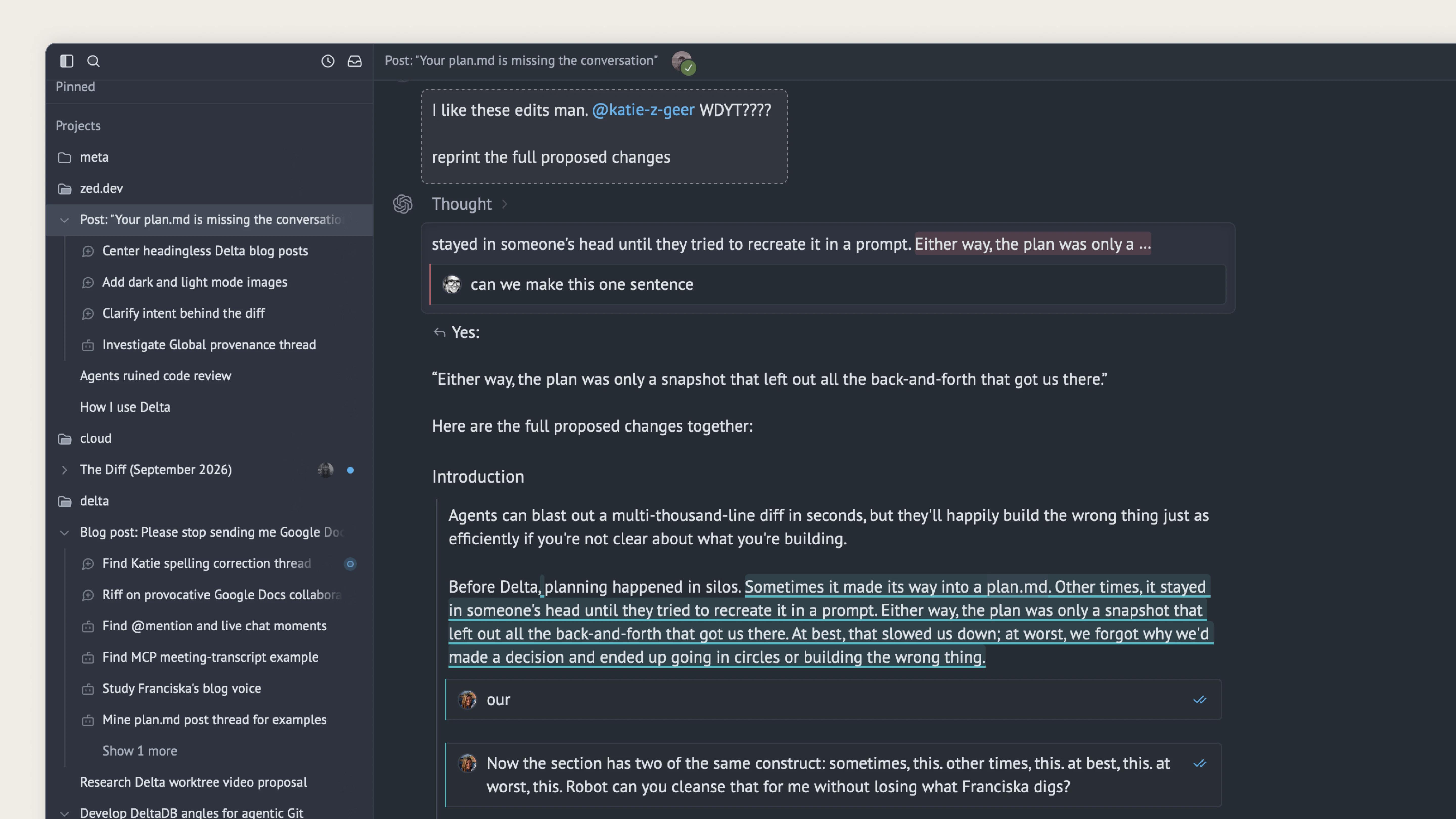The image size is (1456, 819).
Task: Click the Thought label
Action: (462, 204)
